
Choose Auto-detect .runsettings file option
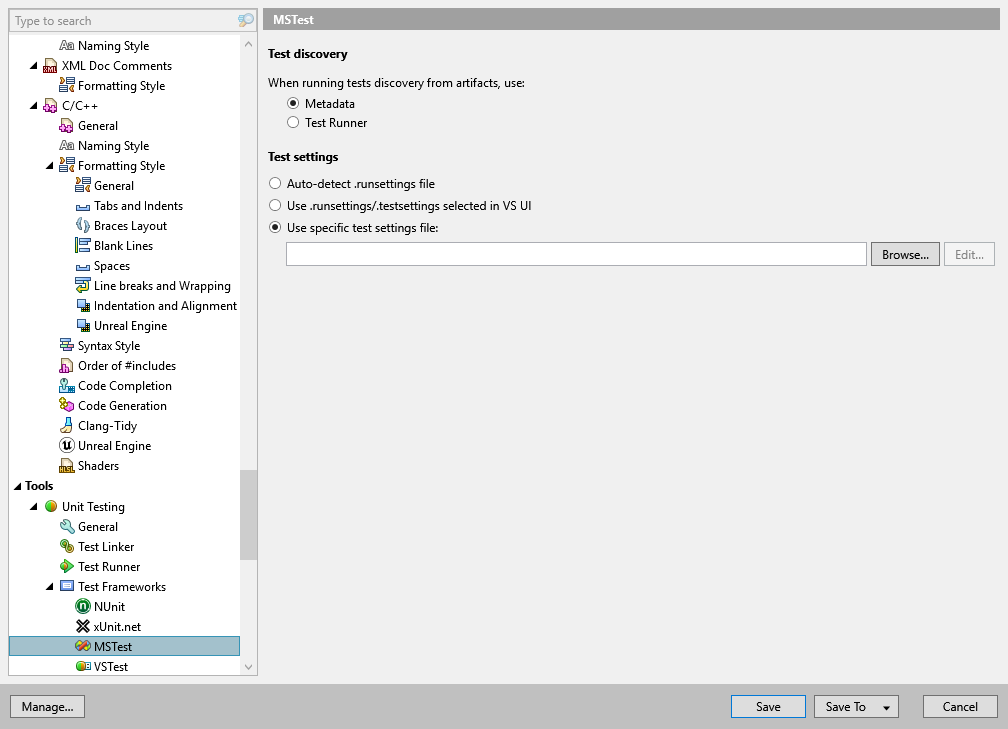pos(275,183)
